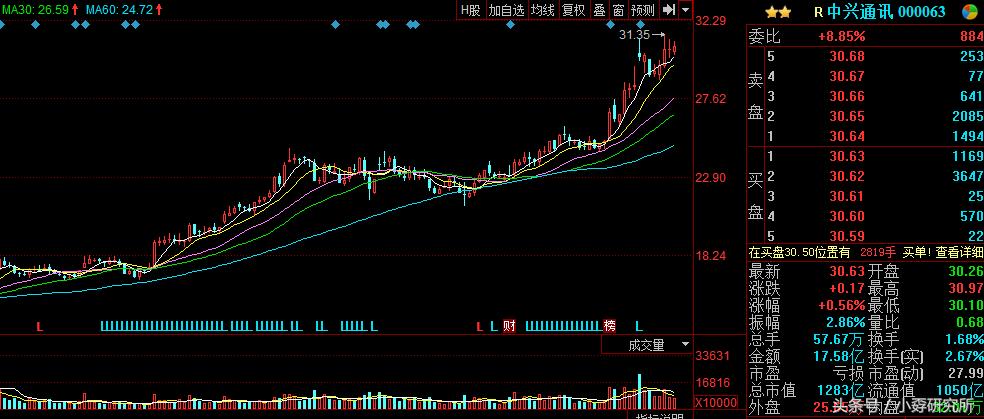
Task: Click the 金额 17.58亿 value
Action: click(840, 357)
